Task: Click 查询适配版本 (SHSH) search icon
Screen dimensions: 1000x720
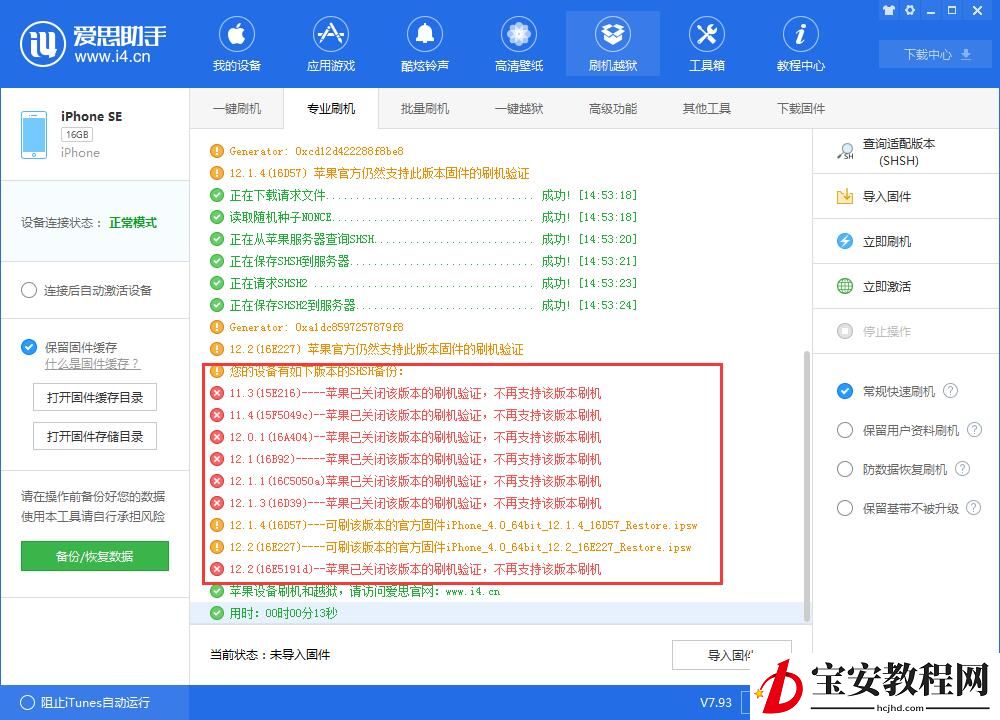Action: [x=845, y=152]
